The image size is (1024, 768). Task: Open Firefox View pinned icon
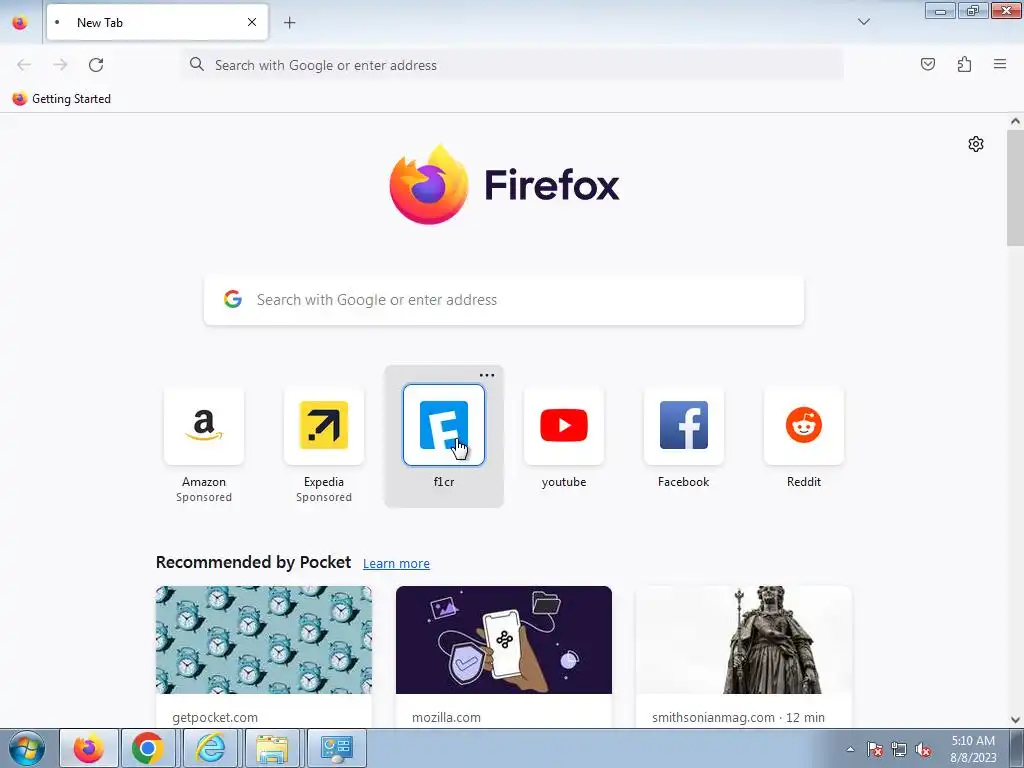[20, 22]
